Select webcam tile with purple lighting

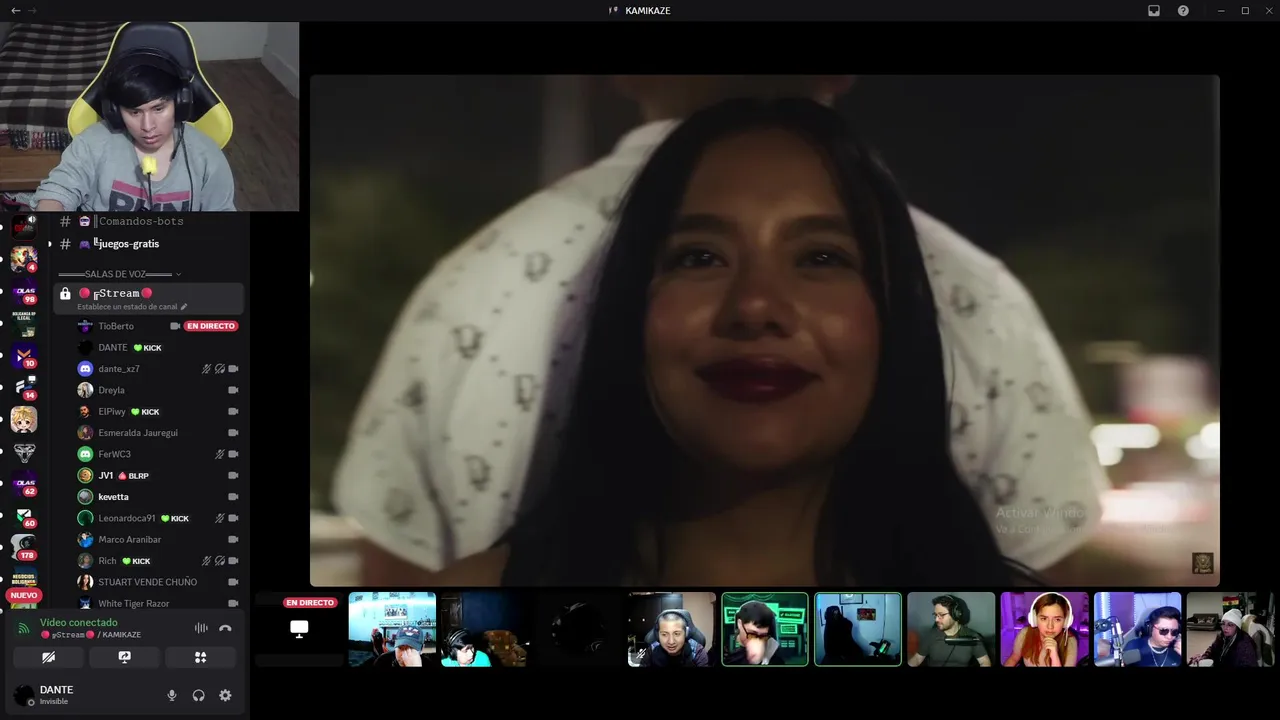coord(1044,629)
